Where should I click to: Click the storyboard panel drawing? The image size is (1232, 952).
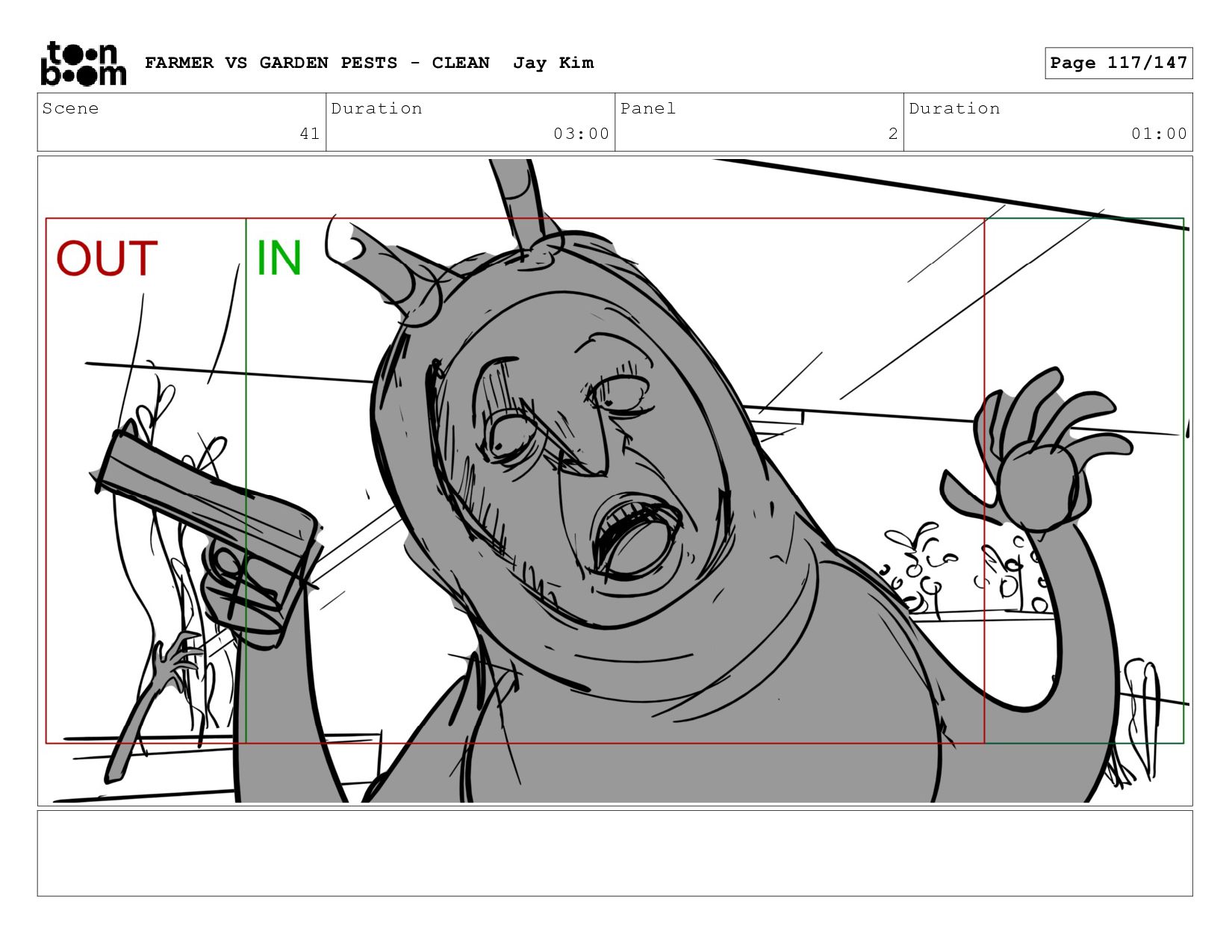pos(615,481)
